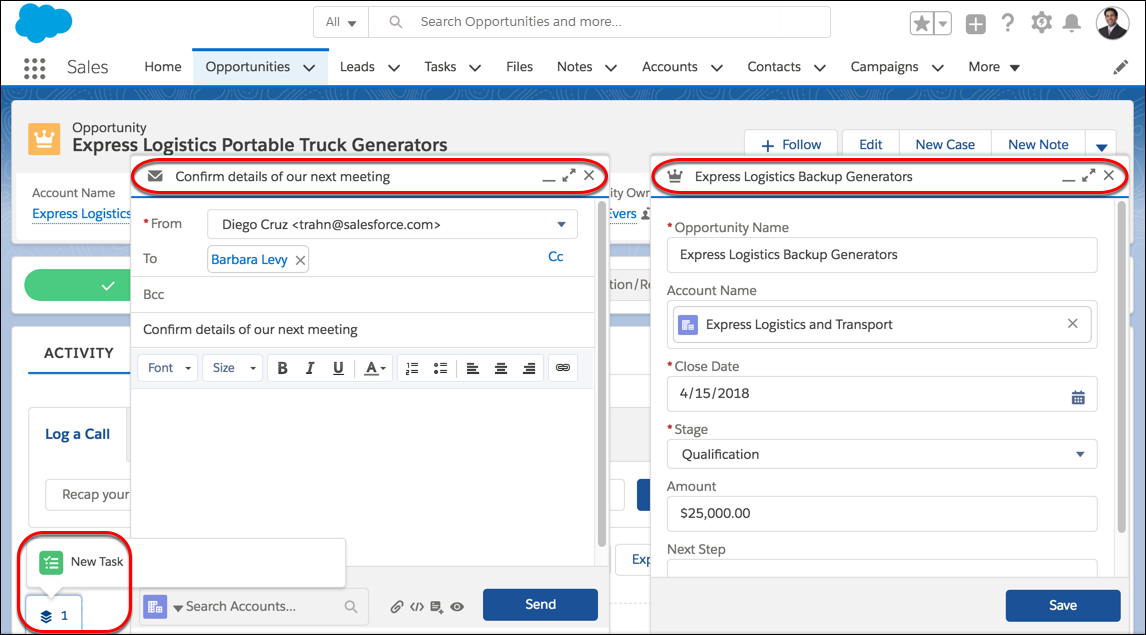The height and width of the screenshot is (635, 1146).
Task: Remove Barbara Levy recipient
Action: point(300,260)
